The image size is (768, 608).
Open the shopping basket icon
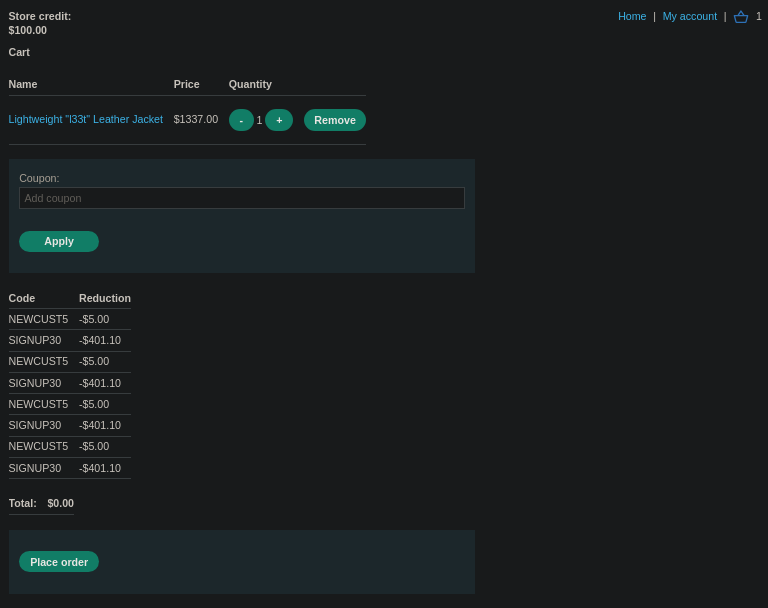(741, 17)
